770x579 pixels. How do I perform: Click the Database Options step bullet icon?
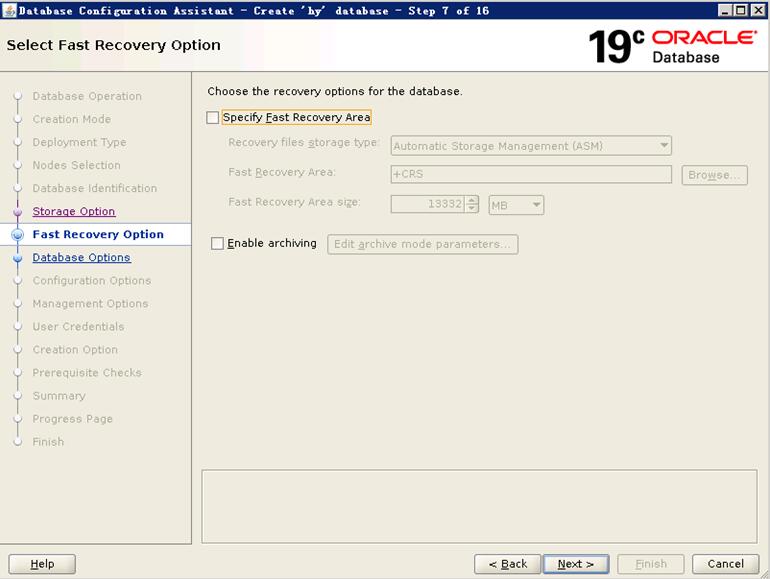[x=18, y=258]
